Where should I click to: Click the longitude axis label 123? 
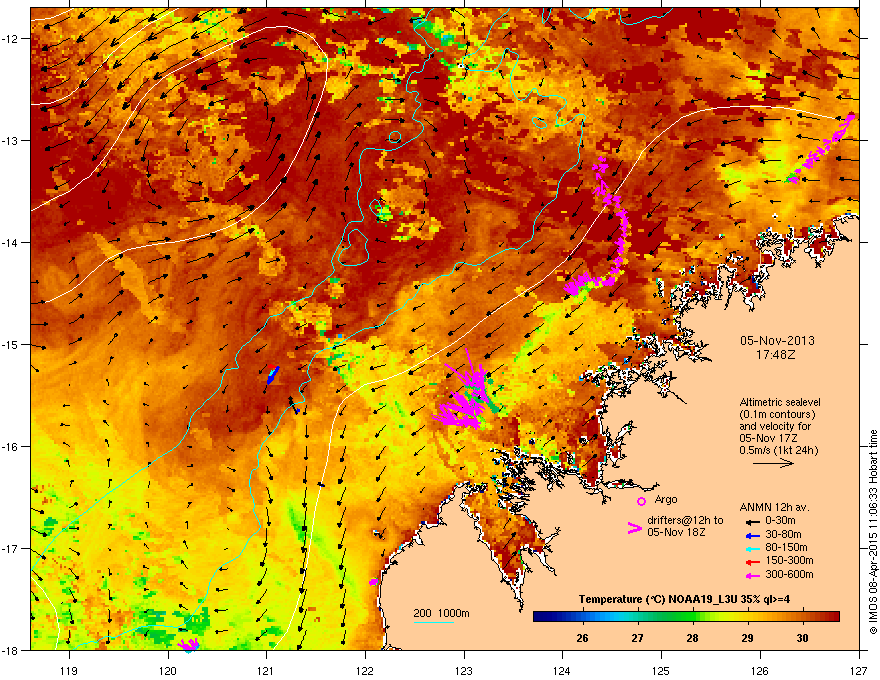click(464, 670)
